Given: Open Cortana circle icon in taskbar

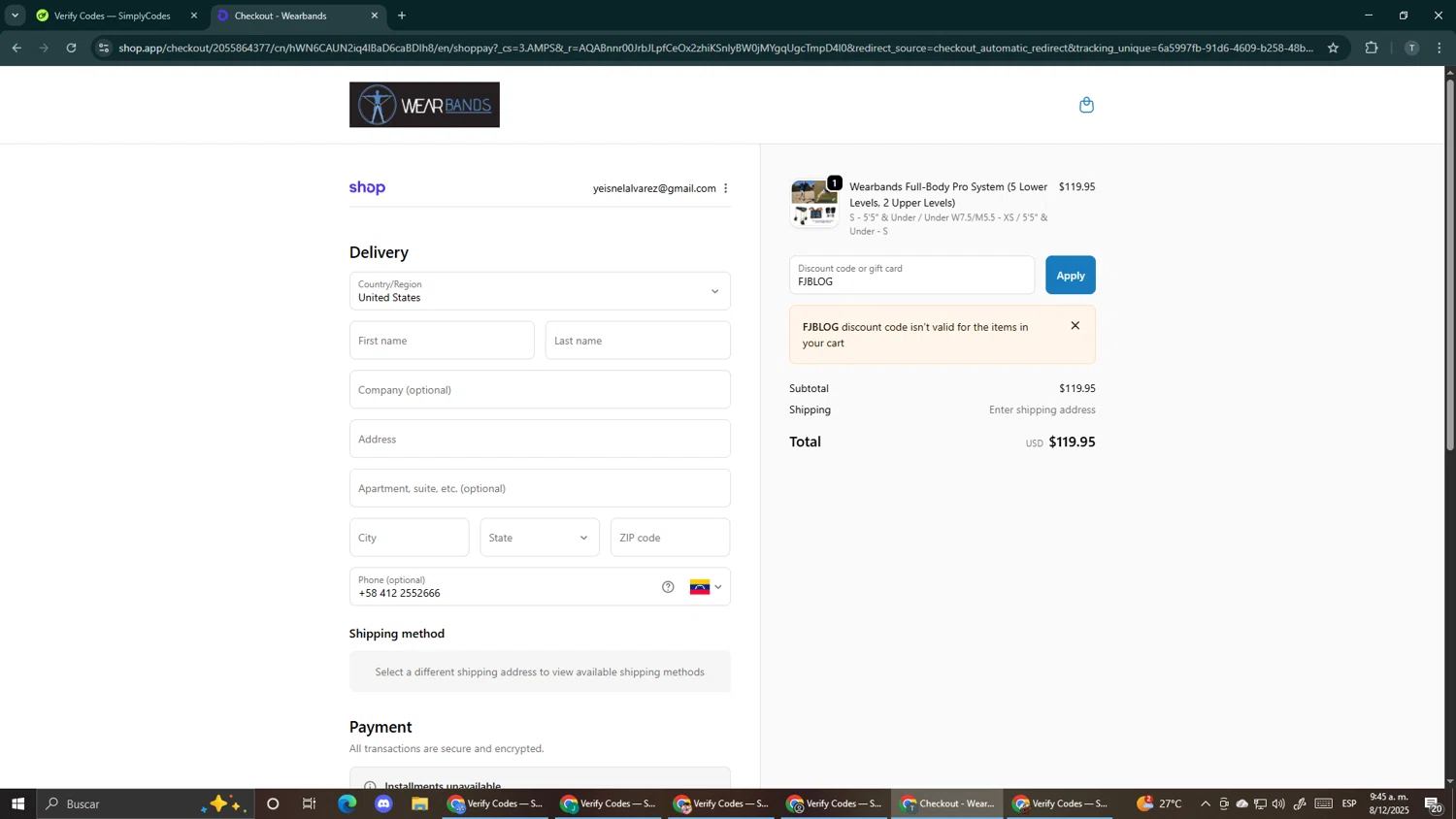Looking at the screenshot, I should (x=273, y=803).
